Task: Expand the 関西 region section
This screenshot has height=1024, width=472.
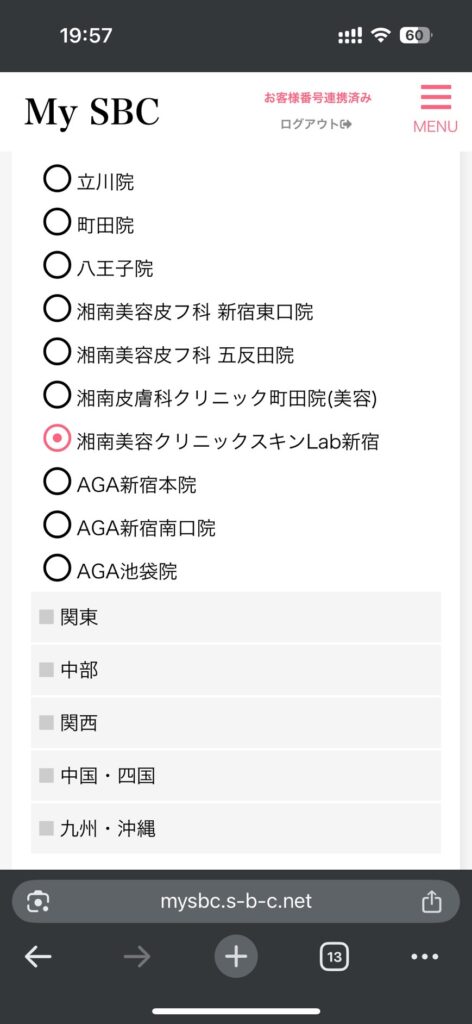Action: coord(236,723)
